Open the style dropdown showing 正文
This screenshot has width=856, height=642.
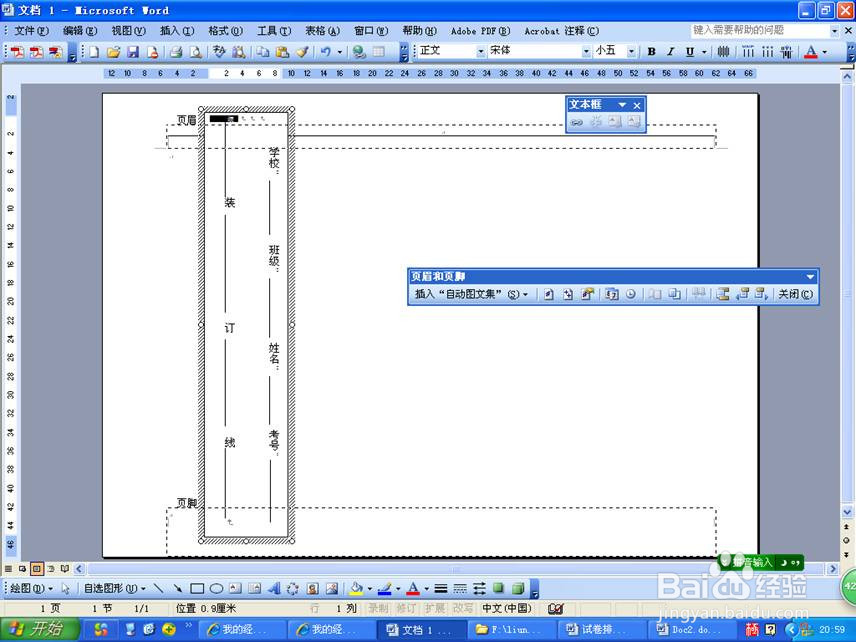[x=480, y=51]
